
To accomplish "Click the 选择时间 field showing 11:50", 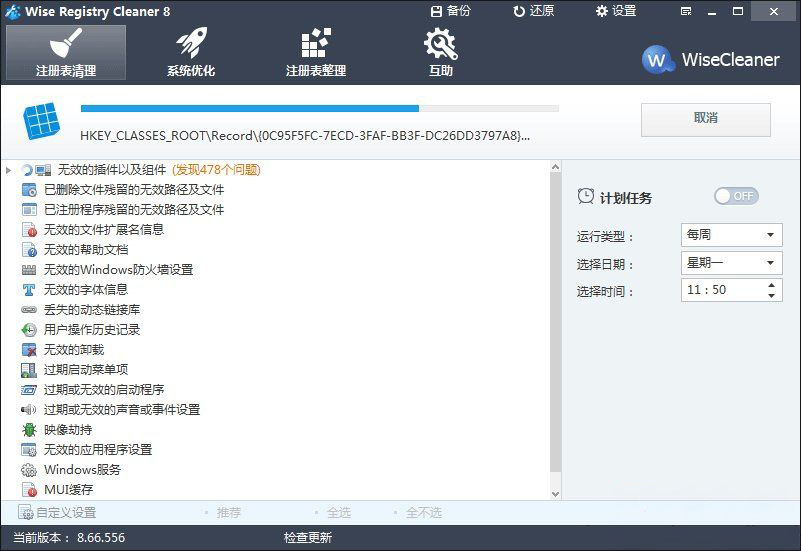I will [731, 290].
